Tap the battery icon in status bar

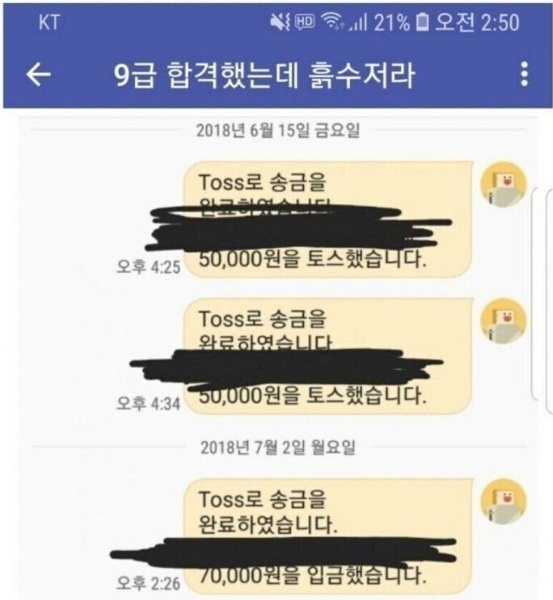[422, 22]
